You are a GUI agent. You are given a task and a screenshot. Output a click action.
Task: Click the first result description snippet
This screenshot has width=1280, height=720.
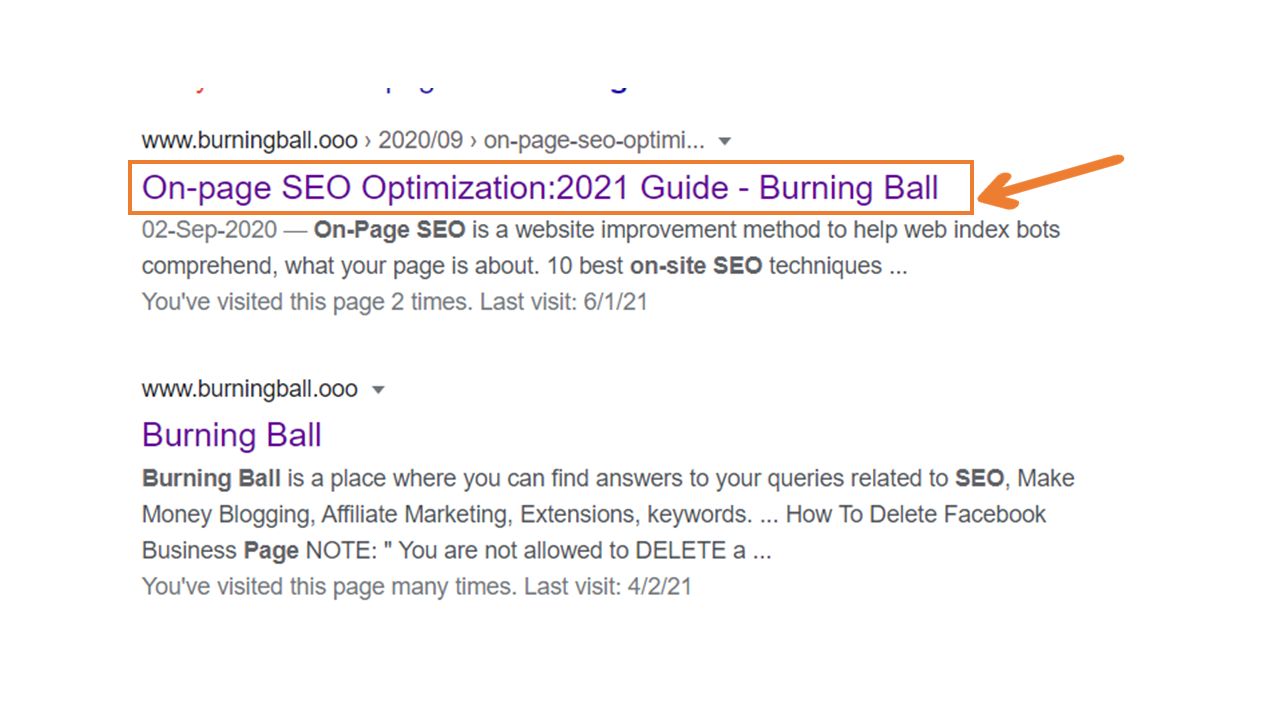(600, 248)
